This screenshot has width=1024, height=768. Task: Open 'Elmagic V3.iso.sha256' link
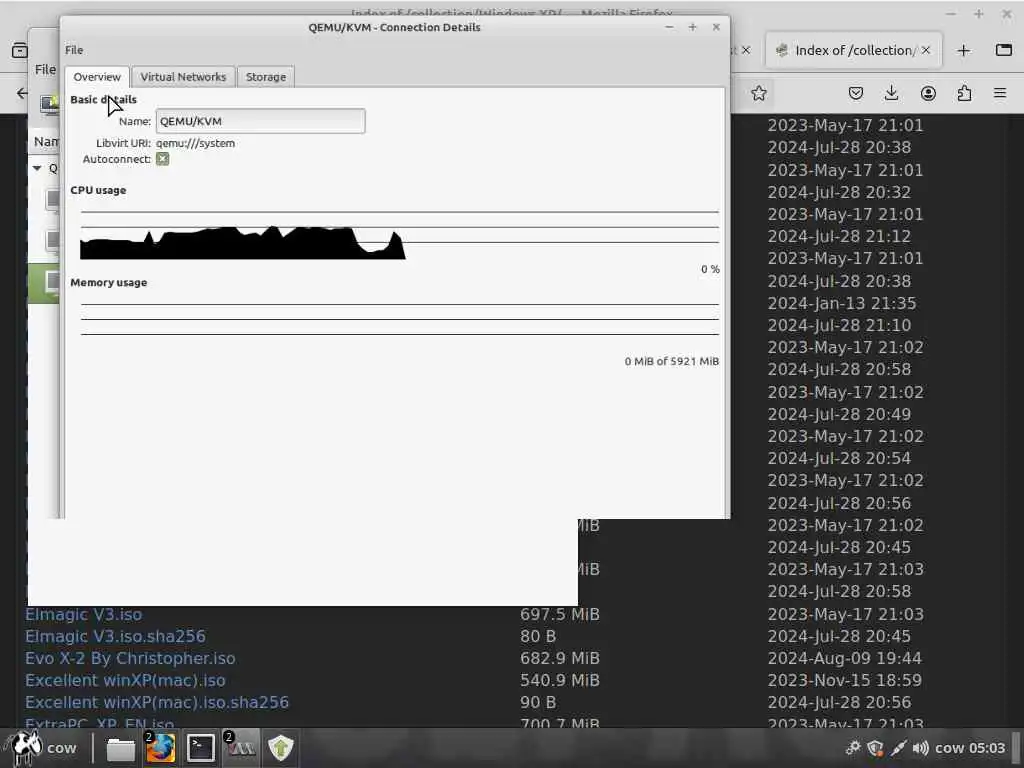click(x=115, y=636)
